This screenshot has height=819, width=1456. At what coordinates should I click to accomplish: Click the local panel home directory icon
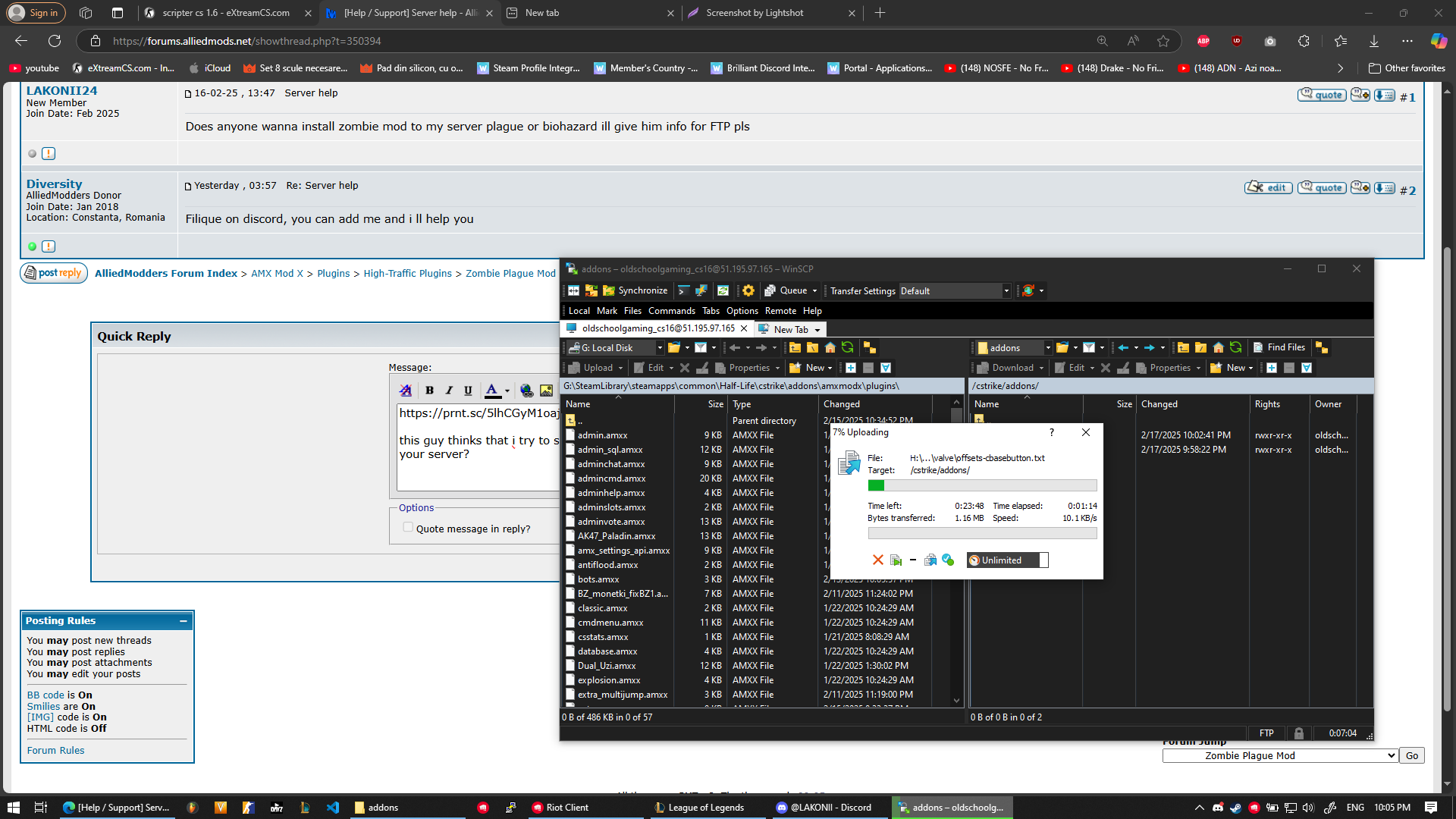click(x=830, y=347)
